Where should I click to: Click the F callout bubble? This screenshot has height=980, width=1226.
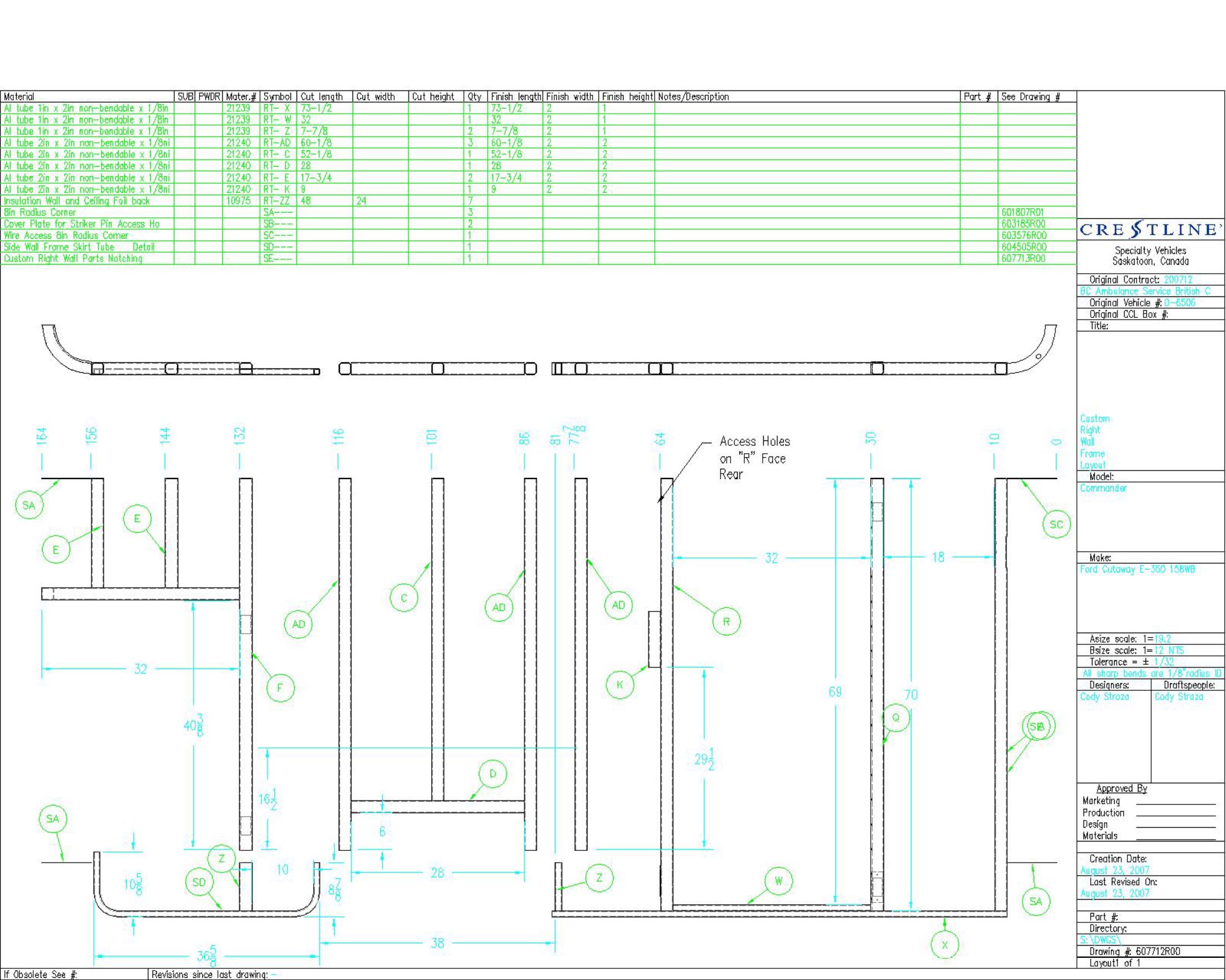pos(280,688)
